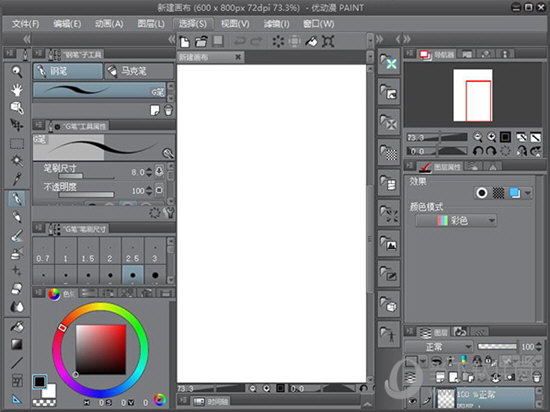Viewport: 550px width, 412px height.
Task: Select the Gradient tool
Action: (x=16, y=344)
